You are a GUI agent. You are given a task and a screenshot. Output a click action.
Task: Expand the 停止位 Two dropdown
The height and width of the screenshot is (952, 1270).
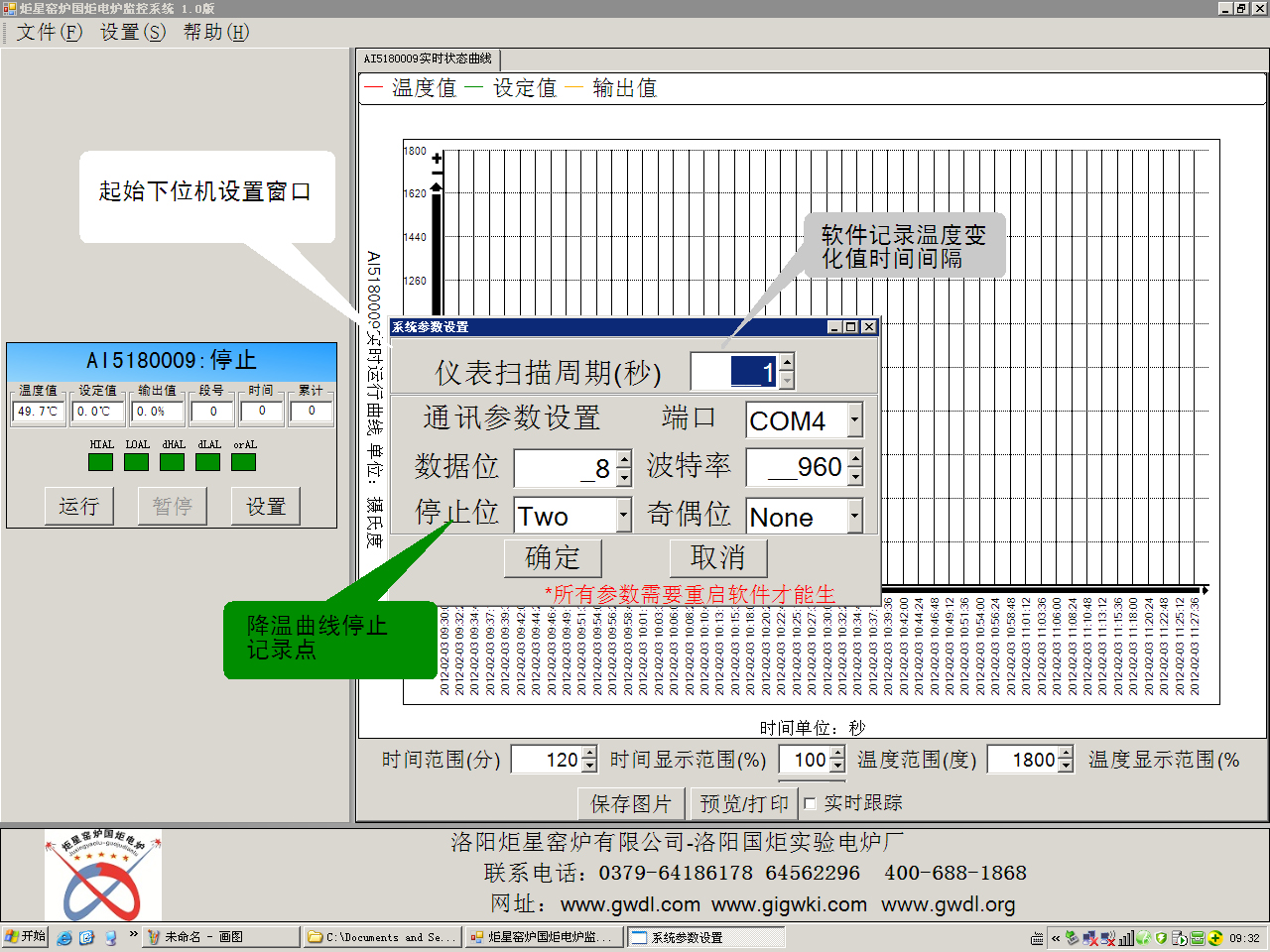pyautogui.click(x=623, y=516)
